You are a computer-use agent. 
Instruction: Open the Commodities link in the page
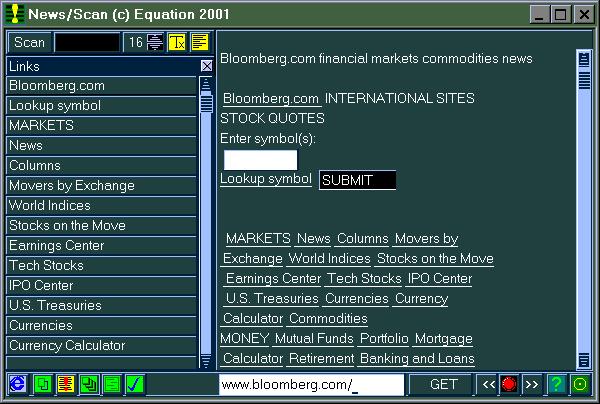tap(328, 318)
